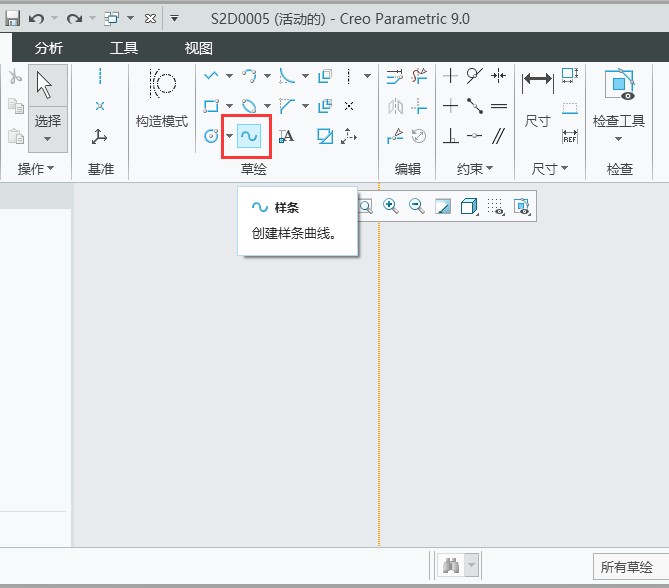Expand the Circle tool dropdown arrow
The image size is (669, 588).
(x=230, y=136)
